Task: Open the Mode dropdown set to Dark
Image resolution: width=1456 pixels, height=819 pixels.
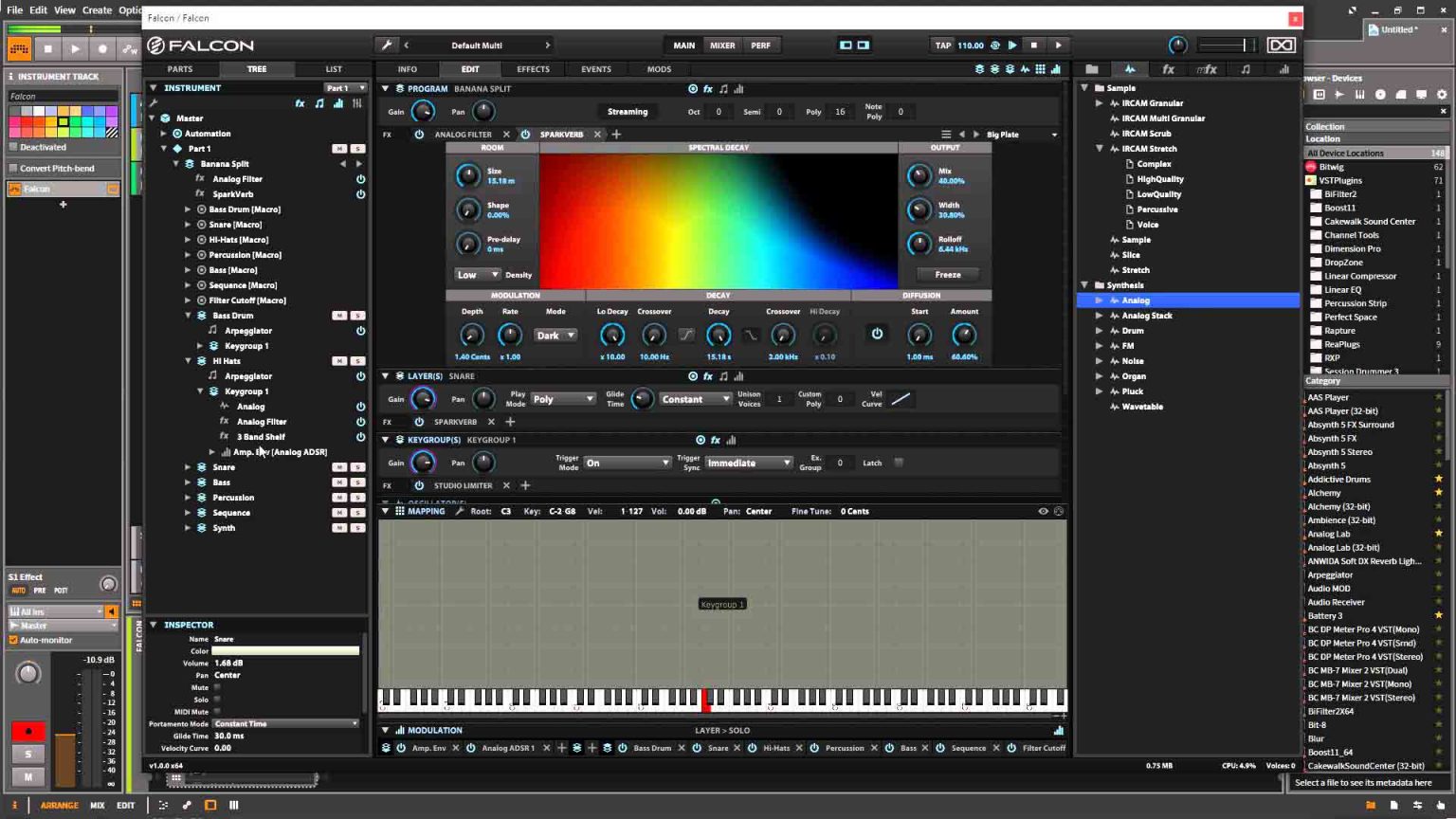Action: tap(555, 336)
